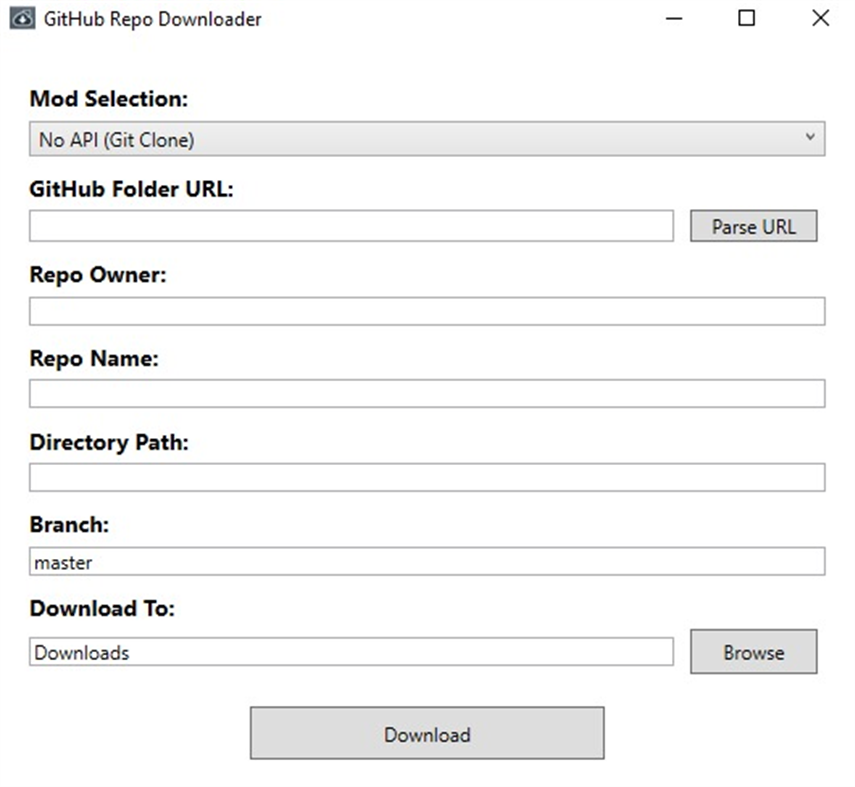Click the GitHub Folder URL label
The image size is (855, 787).
click(x=131, y=189)
